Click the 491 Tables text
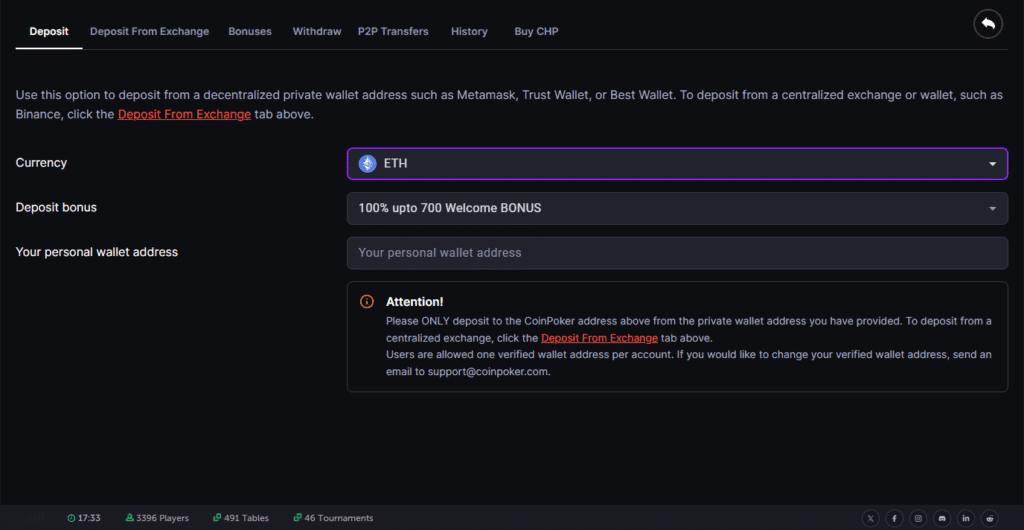The image size is (1024, 530). (246, 518)
